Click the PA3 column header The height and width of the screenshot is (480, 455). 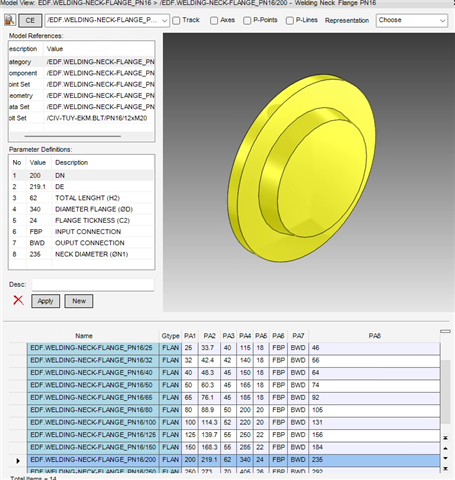228,336
